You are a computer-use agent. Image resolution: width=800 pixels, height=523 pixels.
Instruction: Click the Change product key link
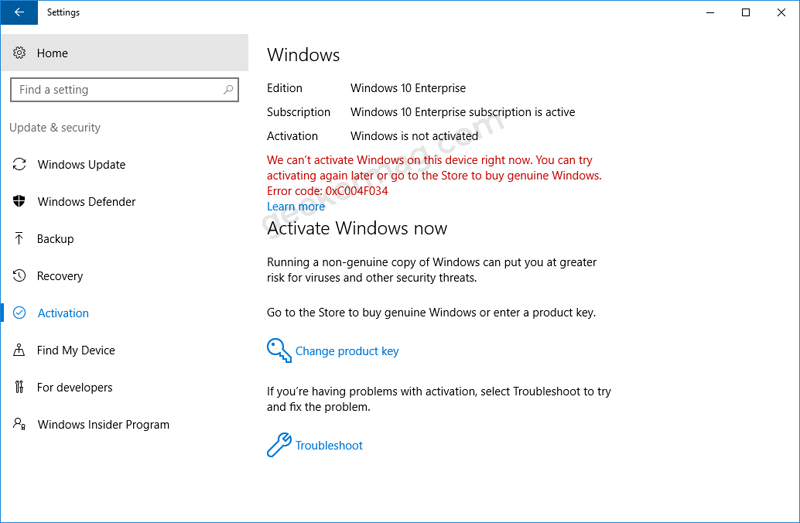pyautogui.click(x=347, y=351)
